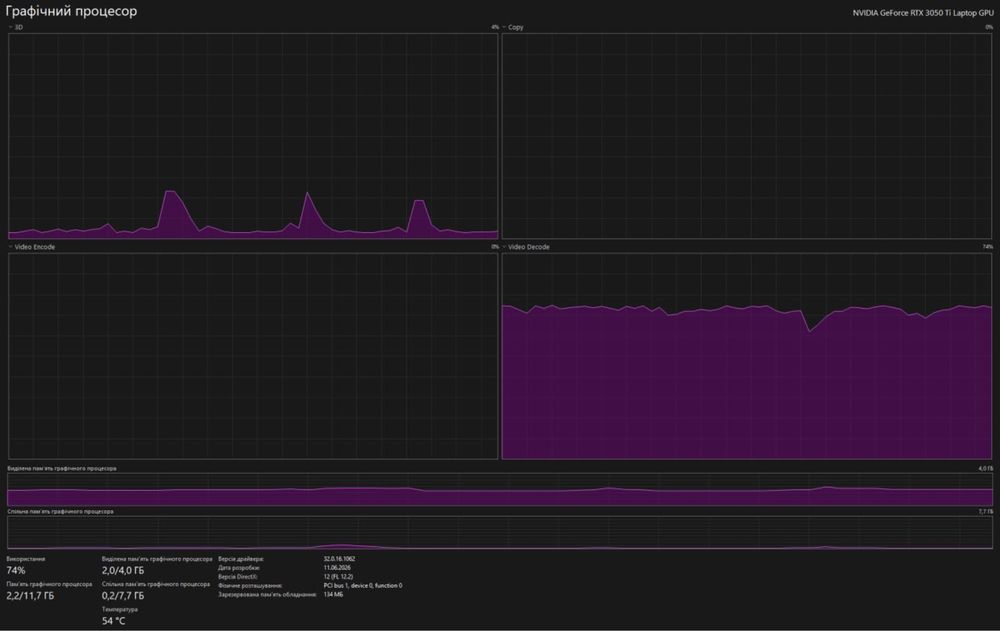Click the 54 °C temperature value
Viewport: 1000px width, 631px height.
114,621
